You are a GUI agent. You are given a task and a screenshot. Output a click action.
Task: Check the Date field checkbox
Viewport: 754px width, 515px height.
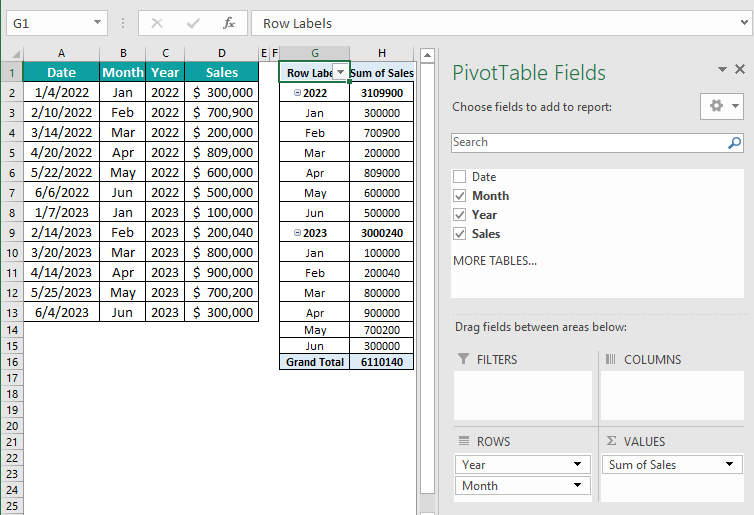(x=460, y=176)
